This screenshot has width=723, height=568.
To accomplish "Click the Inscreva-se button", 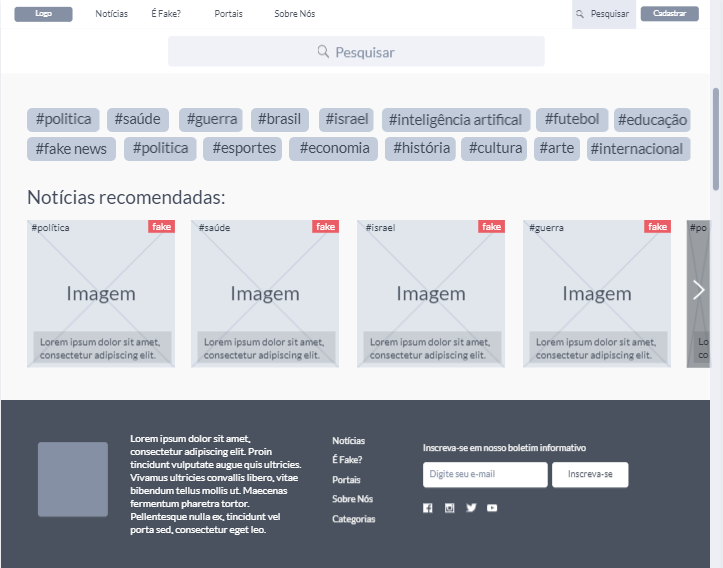I will 590,474.
